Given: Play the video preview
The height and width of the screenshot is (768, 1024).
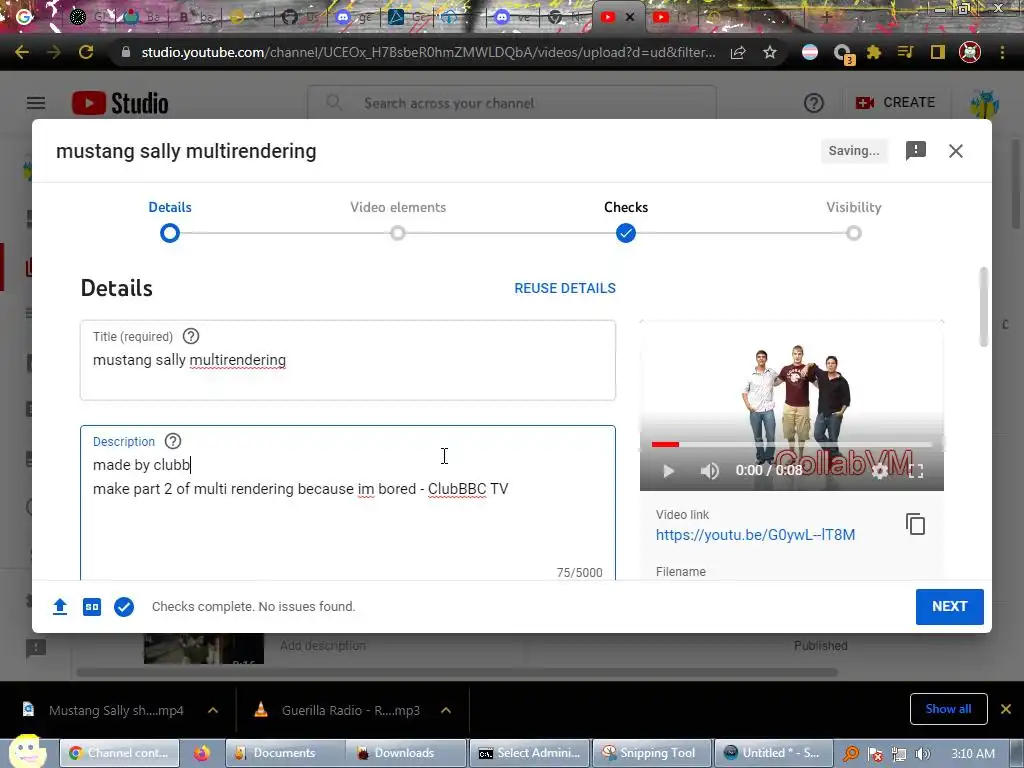Looking at the screenshot, I should click(668, 471).
